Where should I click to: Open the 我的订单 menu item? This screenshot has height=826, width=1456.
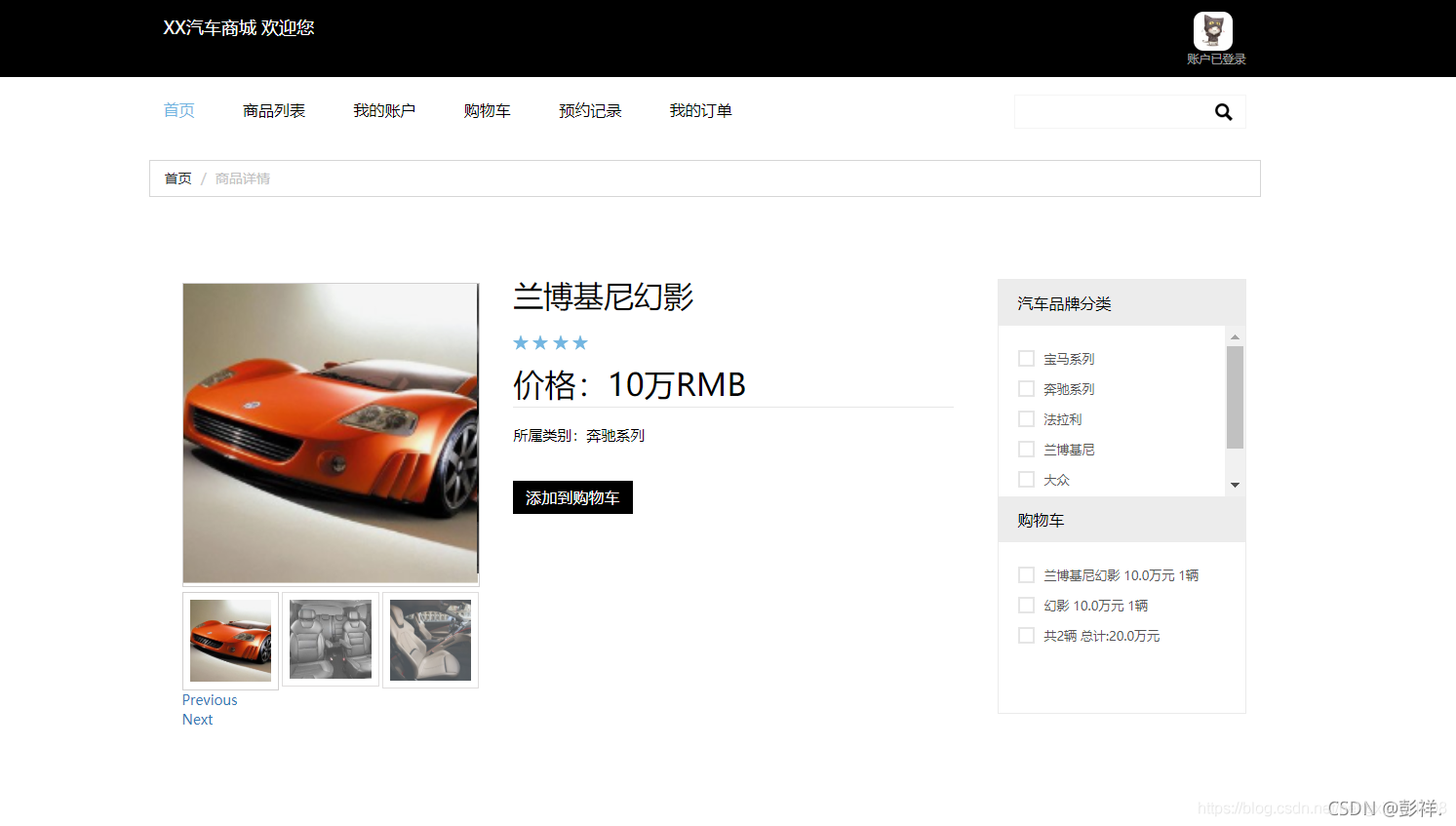pos(700,110)
